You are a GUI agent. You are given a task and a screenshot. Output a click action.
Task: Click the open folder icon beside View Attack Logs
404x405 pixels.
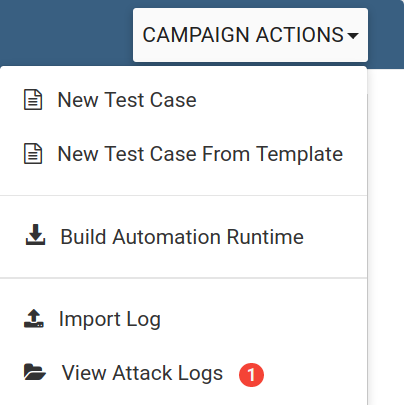[x=35, y=372]
